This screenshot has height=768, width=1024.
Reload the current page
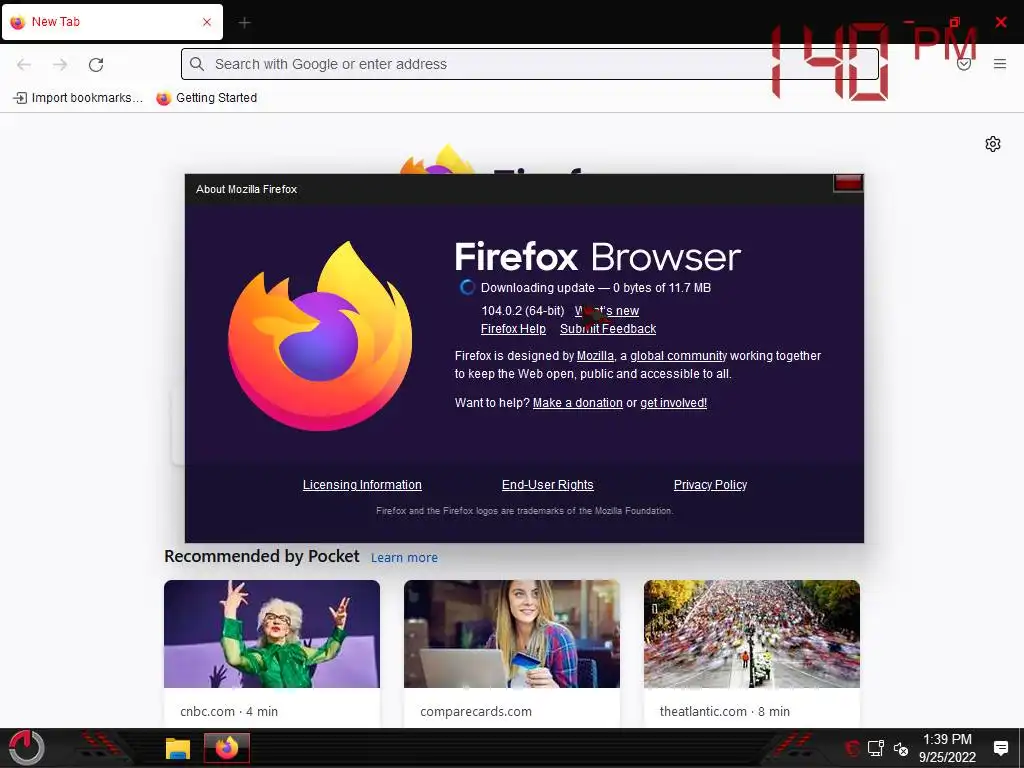tap(96, 64)
